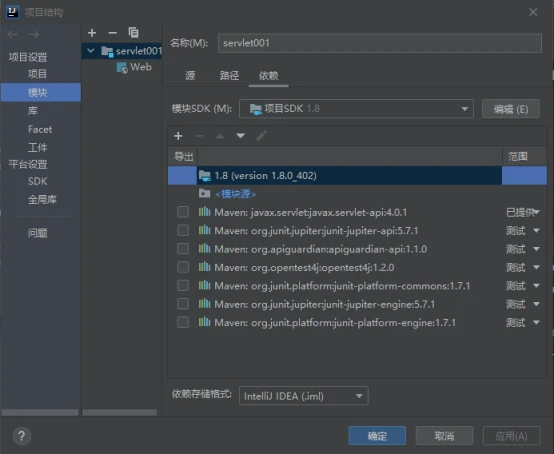The height and width of the screenshot is (454, 554).
Task: Click the module name input field
Action: coord(380,43)
